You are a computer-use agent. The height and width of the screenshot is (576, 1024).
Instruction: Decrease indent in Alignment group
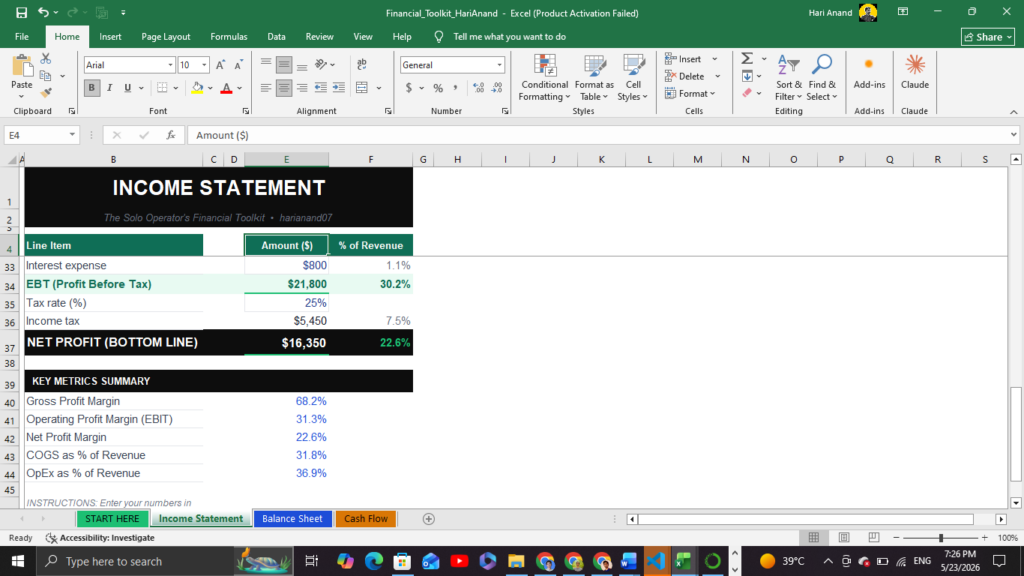click(x=320, y=88)
